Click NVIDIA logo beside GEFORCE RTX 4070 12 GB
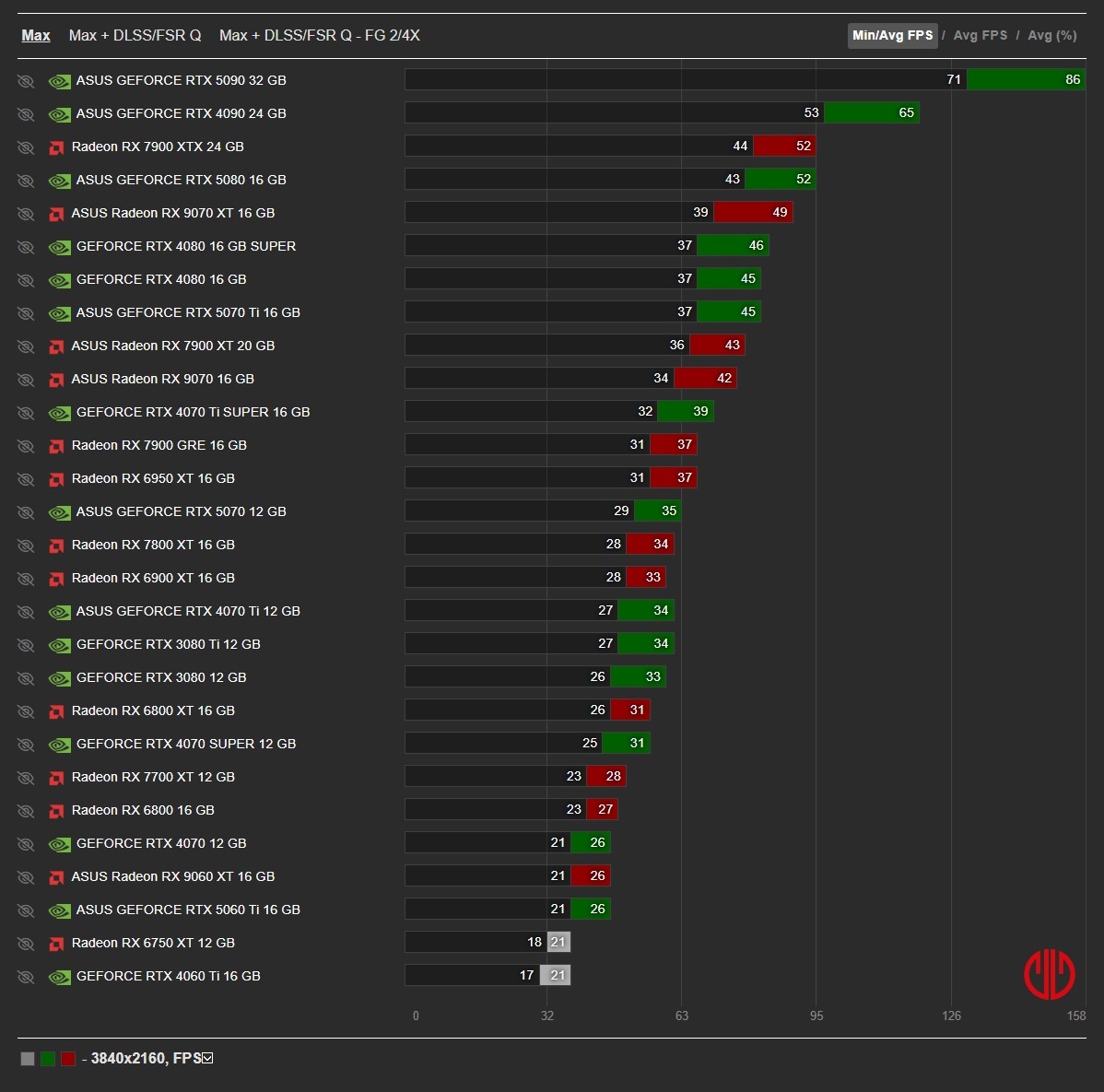The height and width of the screenshot is (1092, 1104). pyautogui.click(x=59, y=844)
